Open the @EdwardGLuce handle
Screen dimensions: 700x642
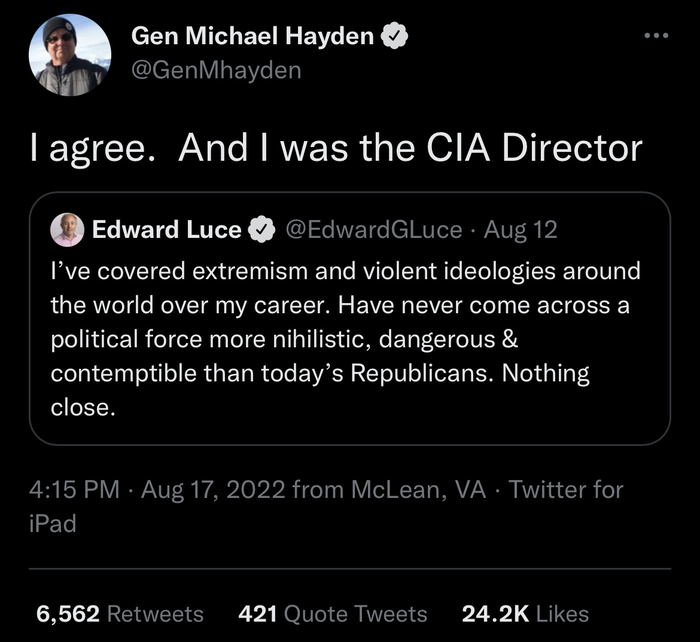[x=373, y=230]
